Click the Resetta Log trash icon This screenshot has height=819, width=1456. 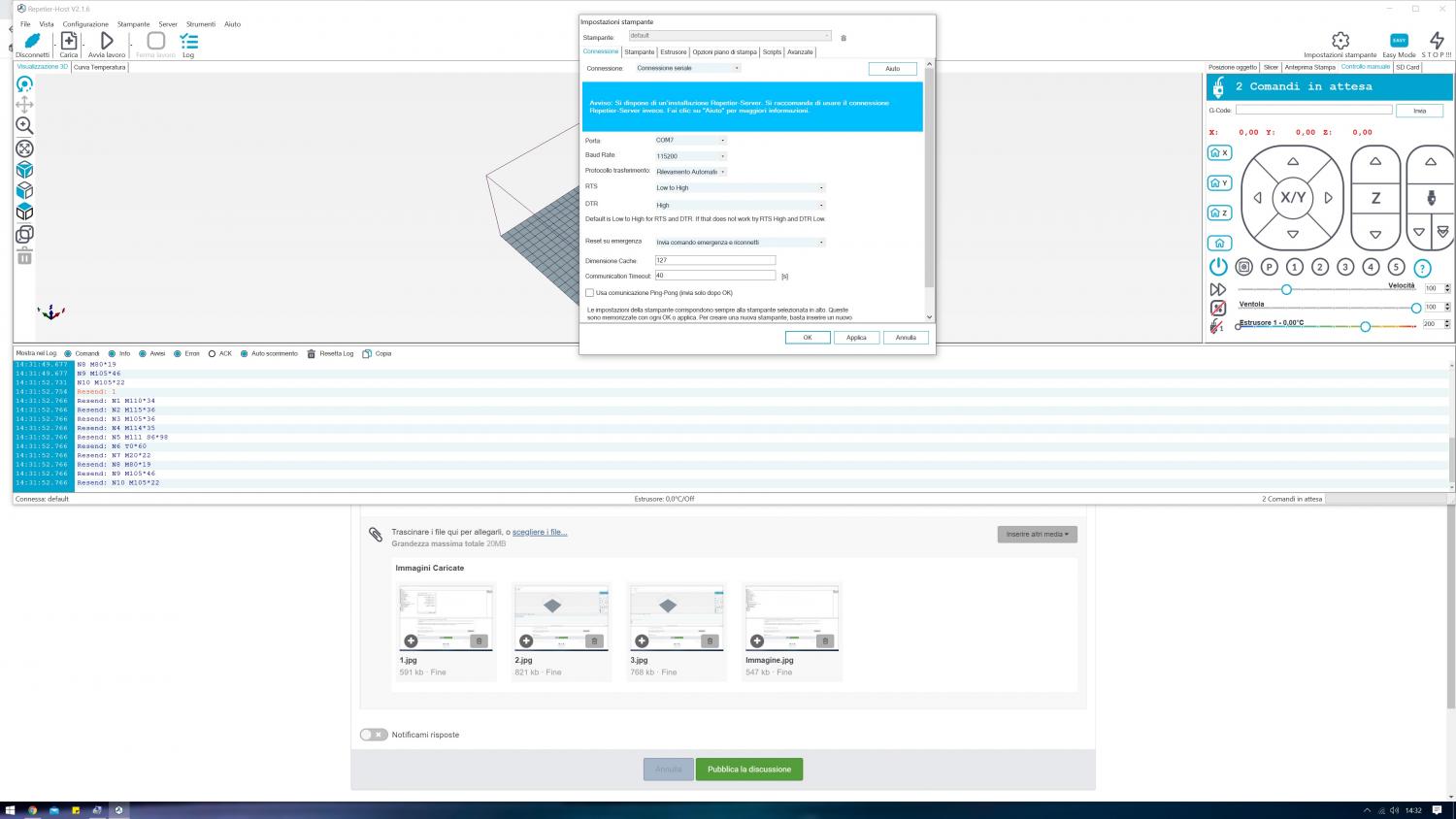(312, 354)
